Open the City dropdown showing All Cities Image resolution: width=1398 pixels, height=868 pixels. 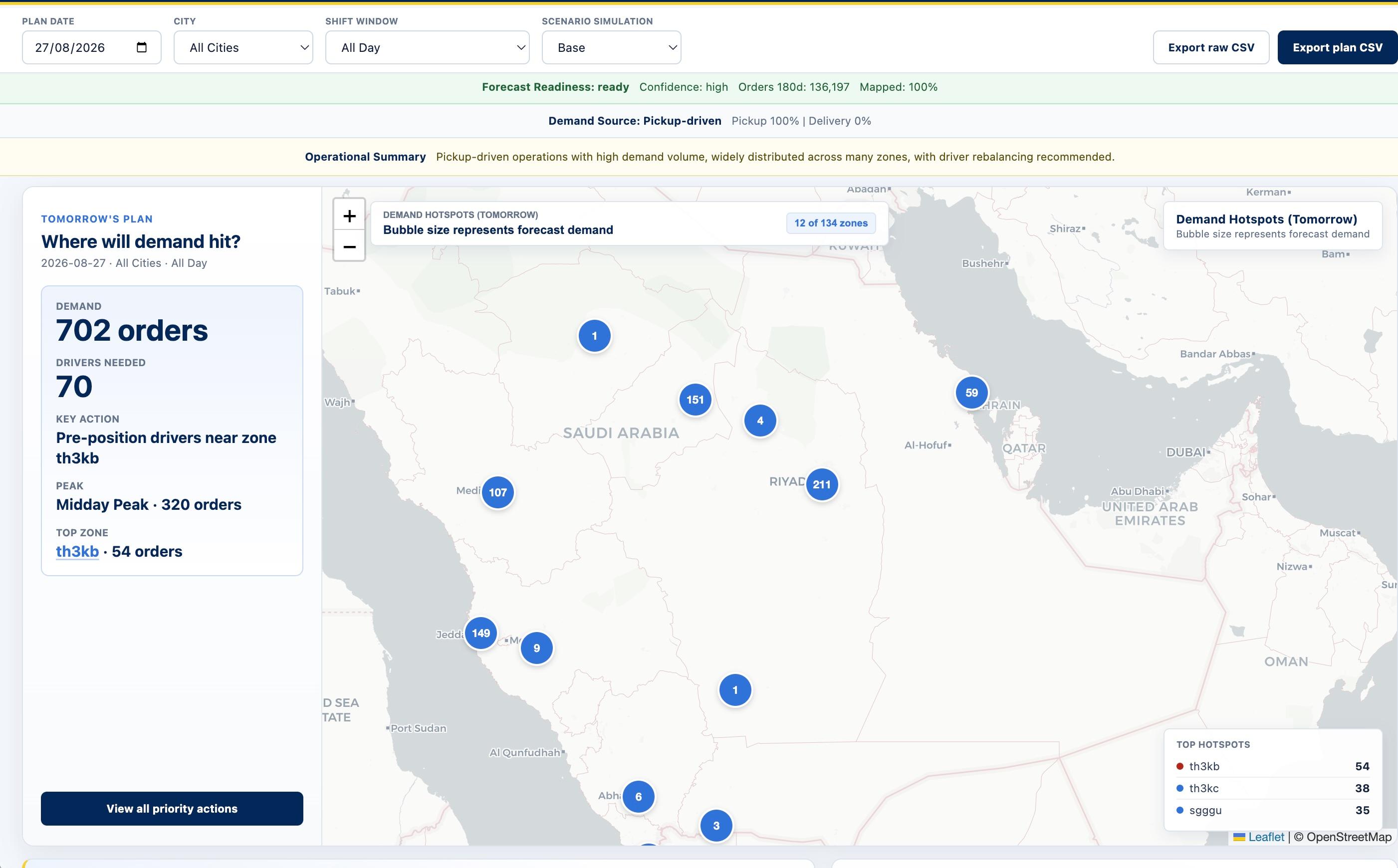click(243, 48)
